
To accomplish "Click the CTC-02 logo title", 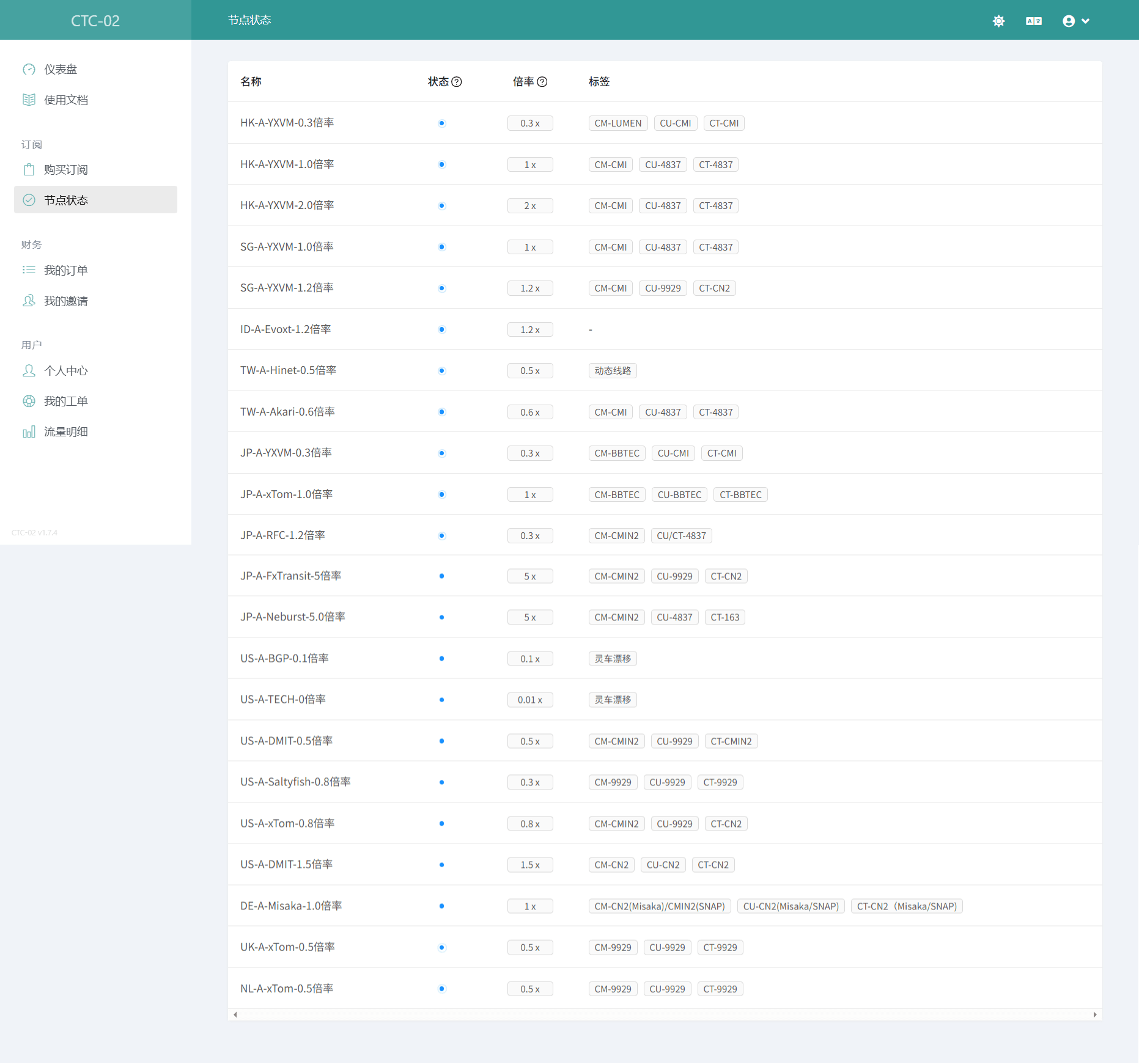I will pyautogui.click(x=95, y=21).
